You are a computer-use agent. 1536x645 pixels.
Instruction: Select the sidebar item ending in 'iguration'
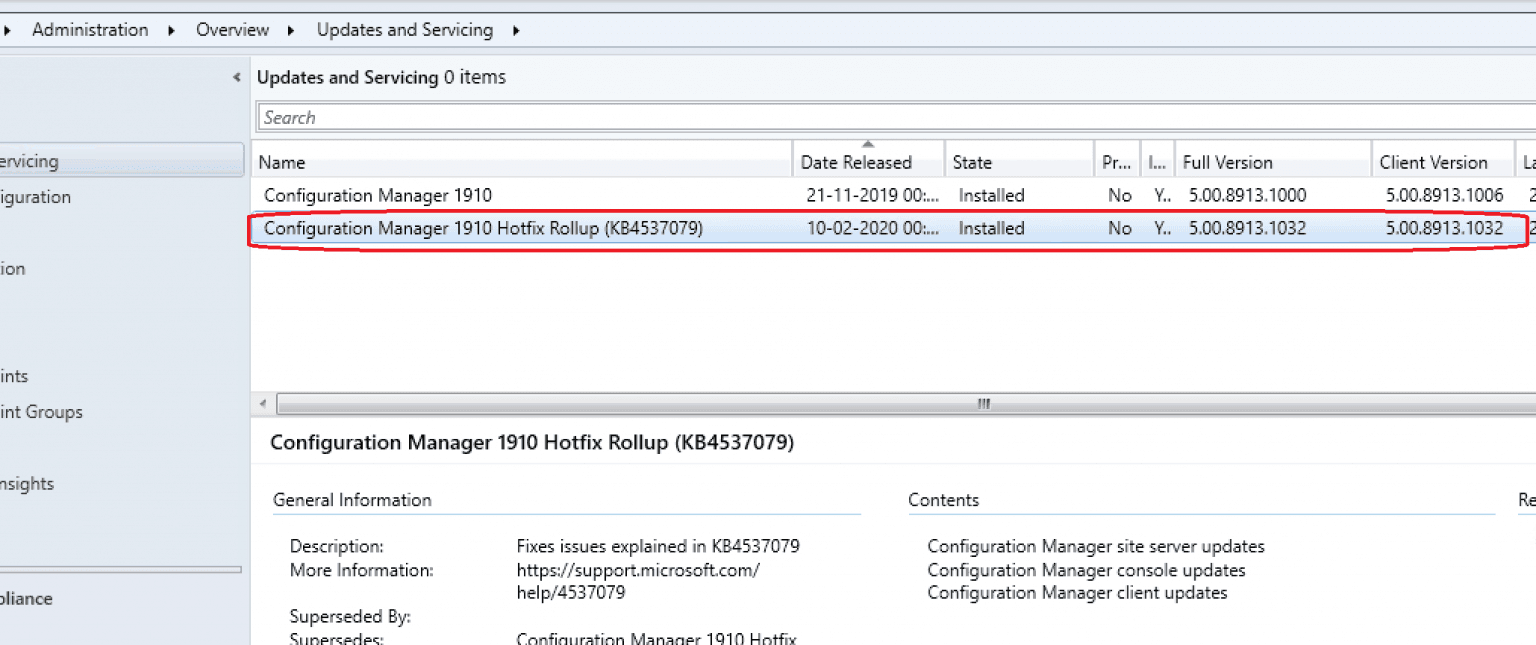coord(35,197)
